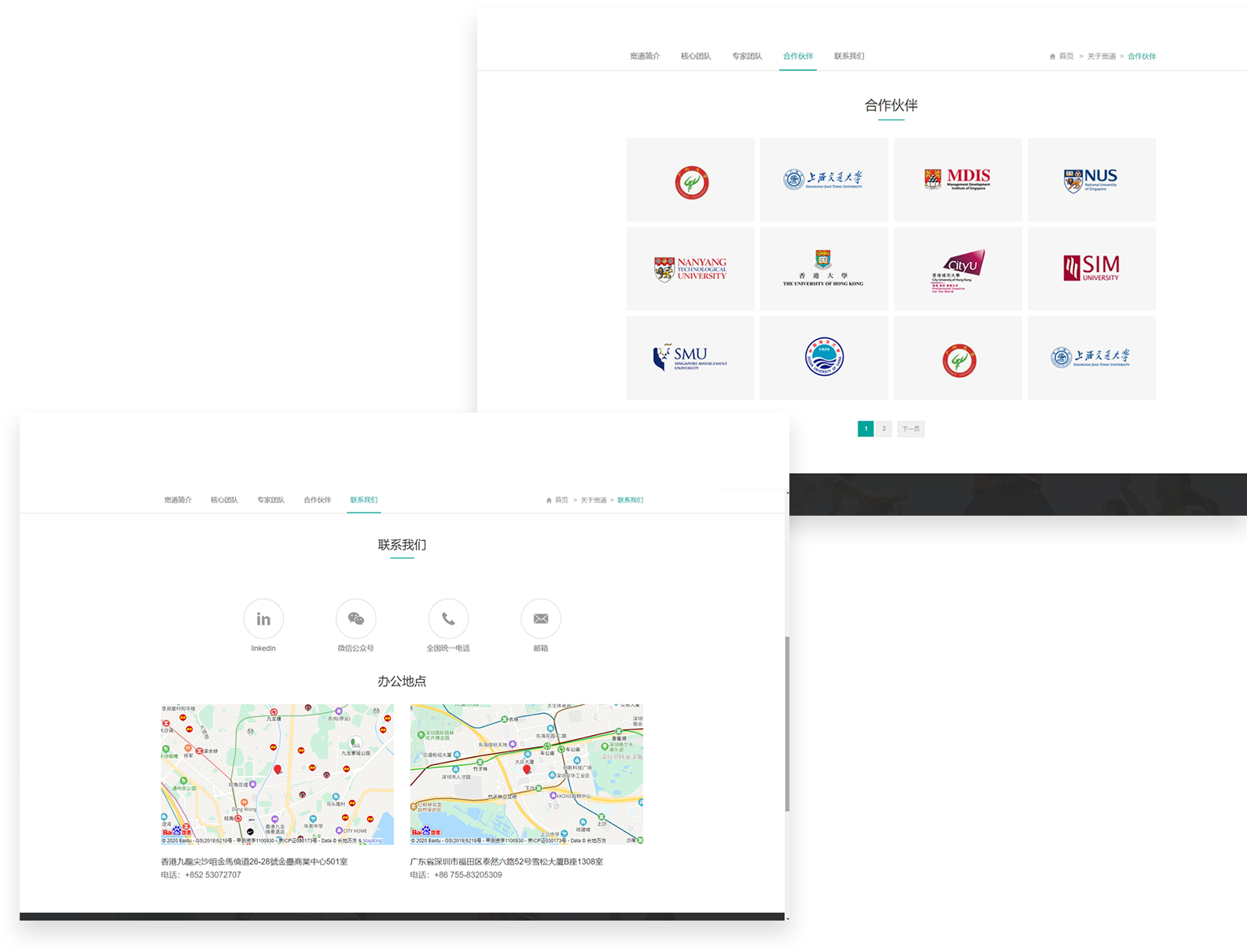
Task: Open Shanghai Jiao Tong logo beside MDIS
Action: coord(824,179)
